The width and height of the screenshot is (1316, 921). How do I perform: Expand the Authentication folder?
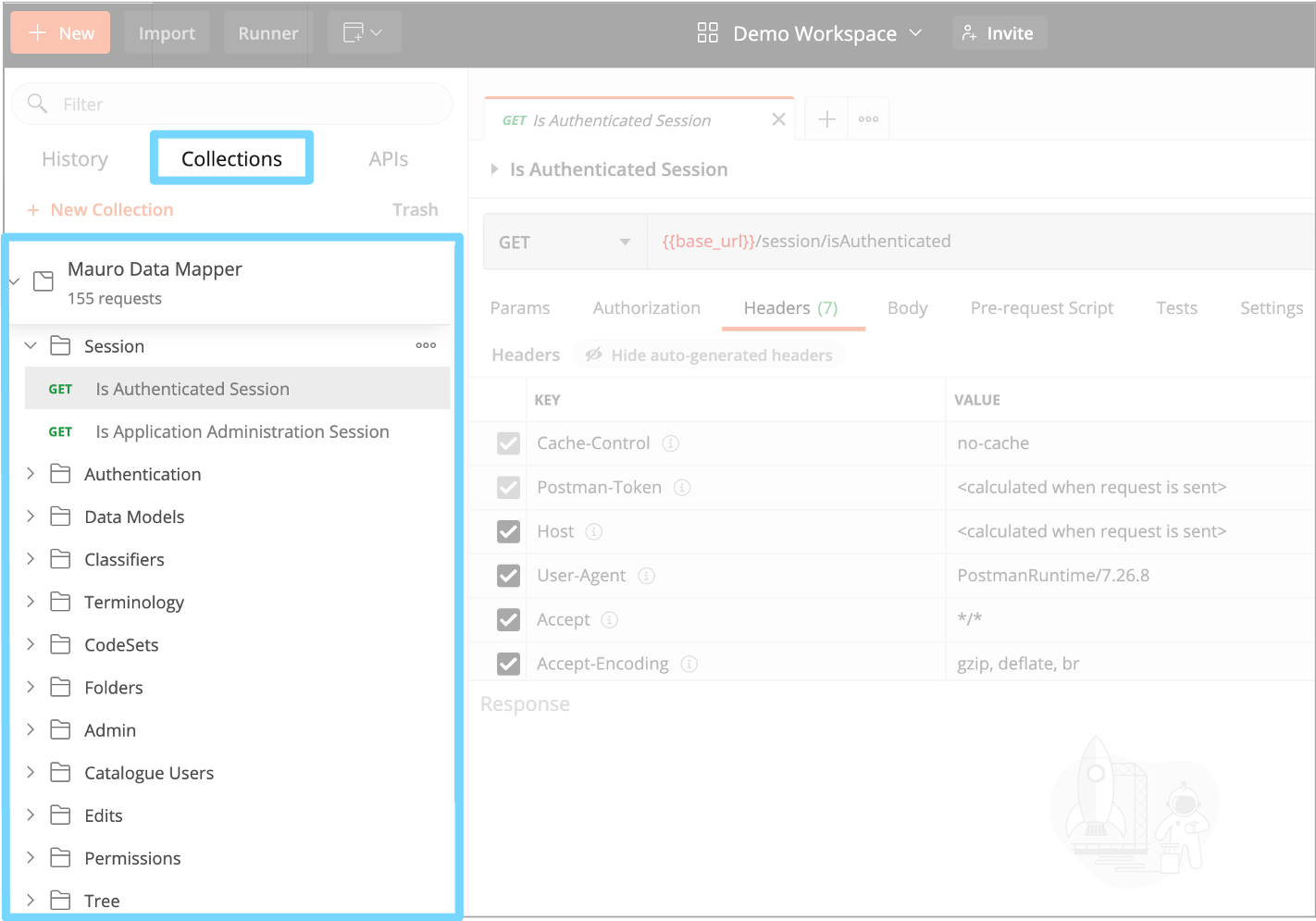click(x=31, y=474)
